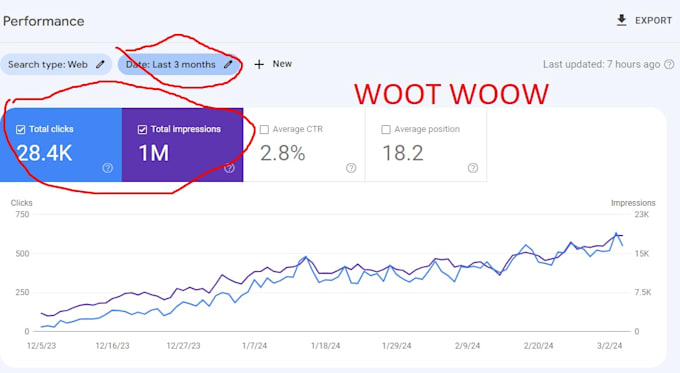Enable the Average position checkbox
The width and height of the screenshot is (680, 373).
pyautogui.click(x=386, y=129)
